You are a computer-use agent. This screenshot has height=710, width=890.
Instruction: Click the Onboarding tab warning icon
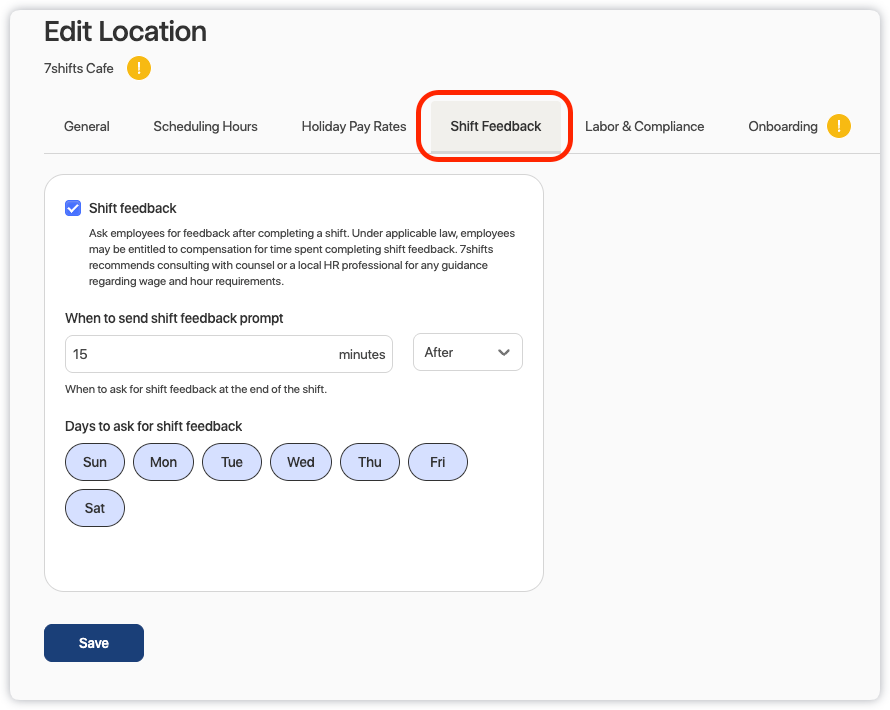[838, 127]
